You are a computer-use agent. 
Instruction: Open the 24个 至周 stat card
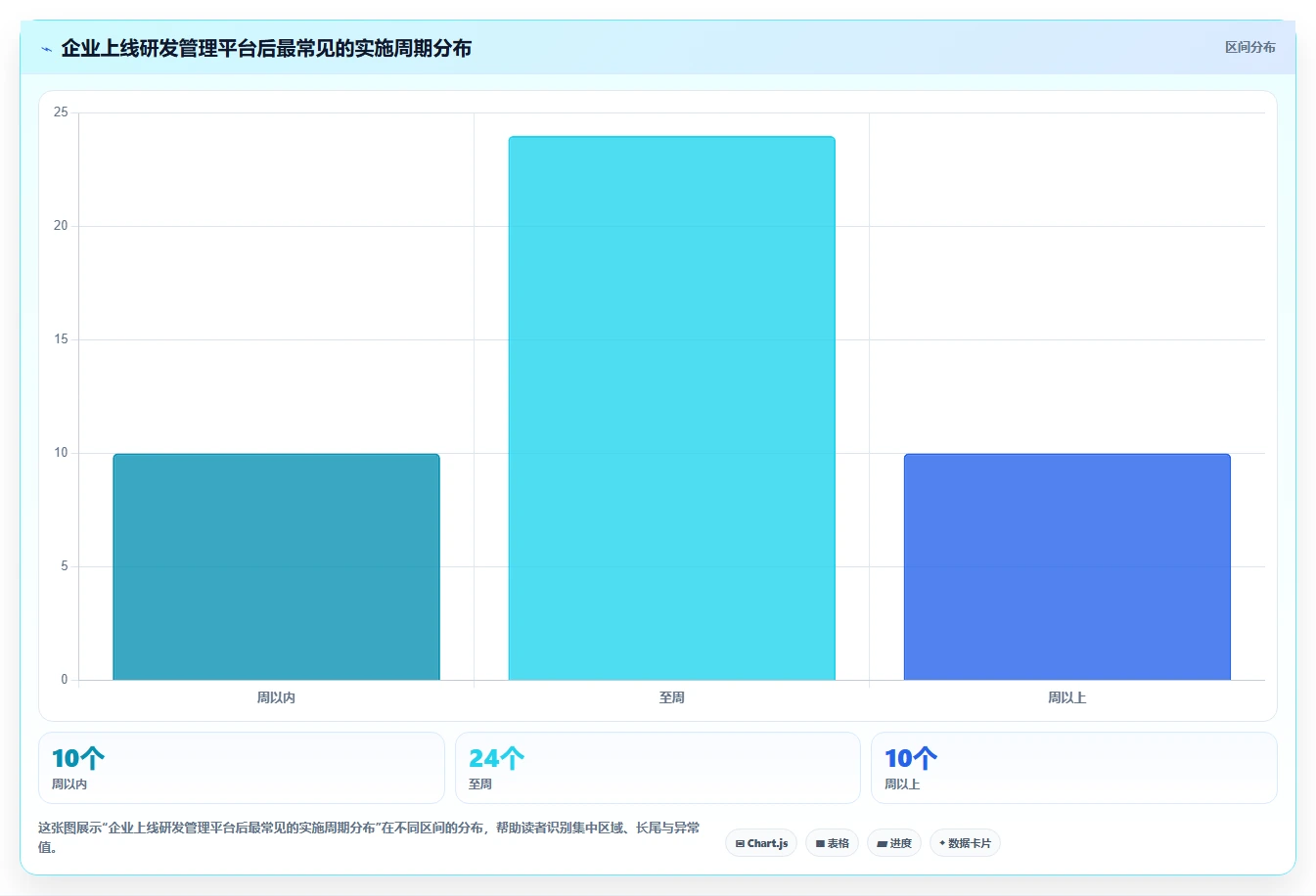[658, 768]
